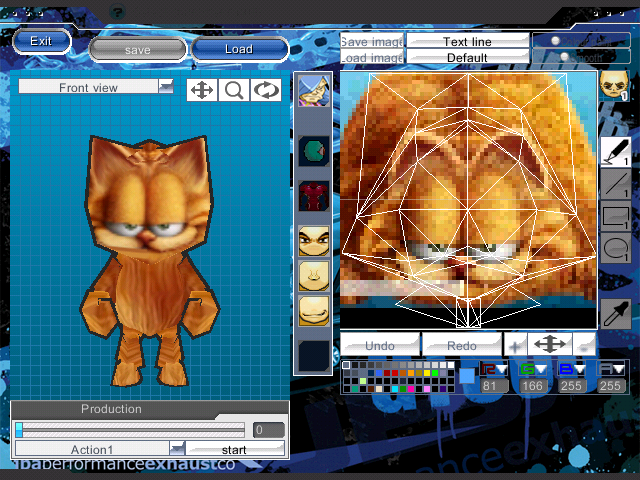Click the Exit button
The image size is (640, 480).
point(42,41)
